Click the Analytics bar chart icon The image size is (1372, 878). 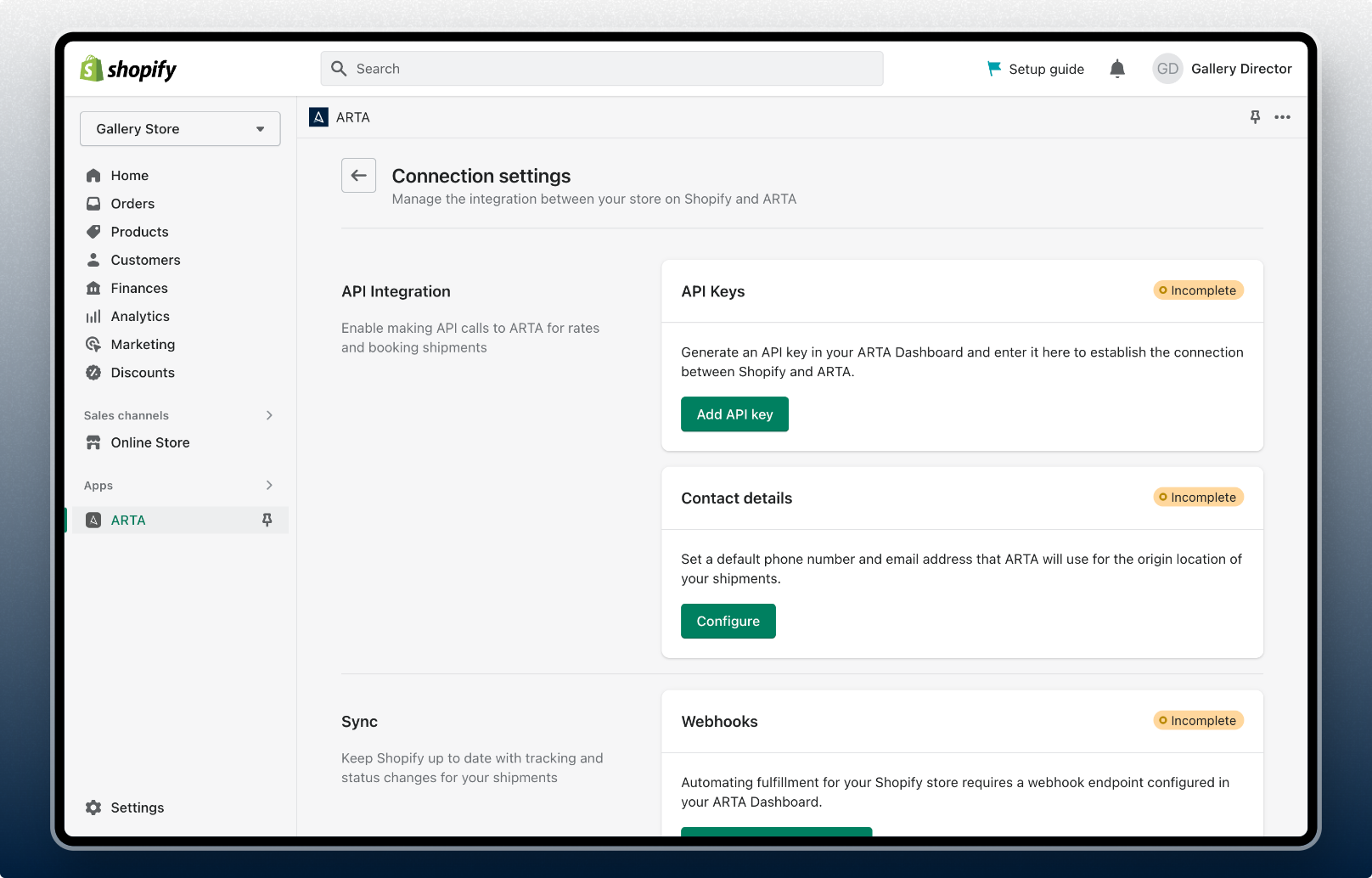[93, 316]
